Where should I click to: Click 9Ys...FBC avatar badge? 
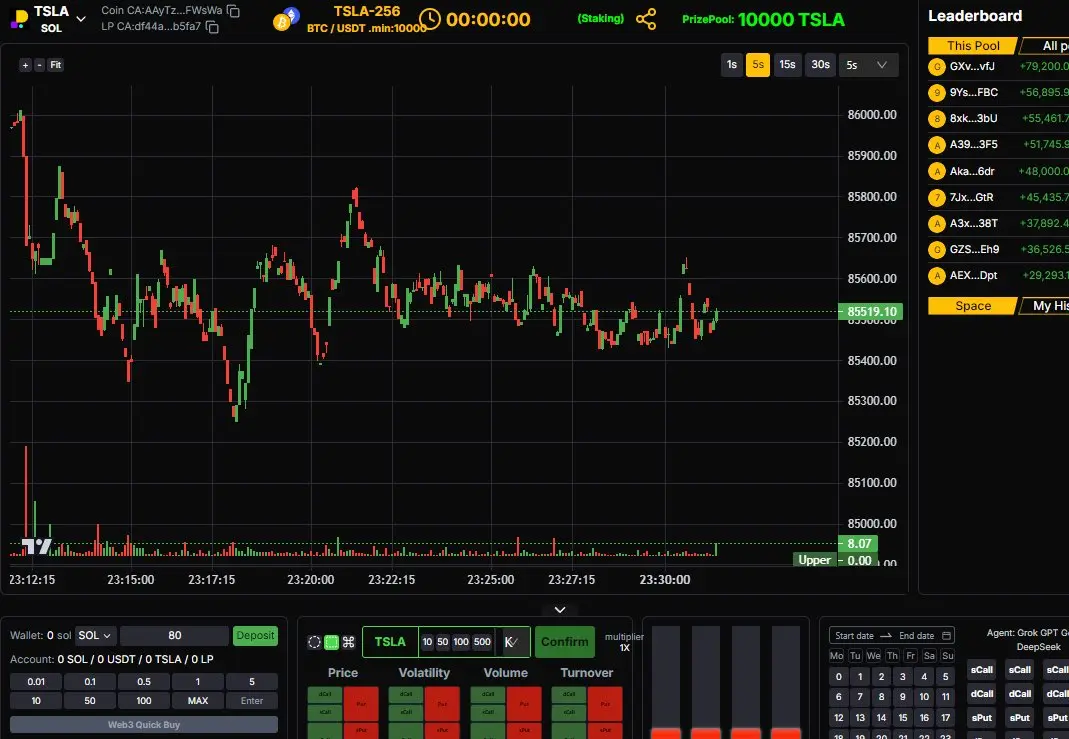[x=937, y=93]
